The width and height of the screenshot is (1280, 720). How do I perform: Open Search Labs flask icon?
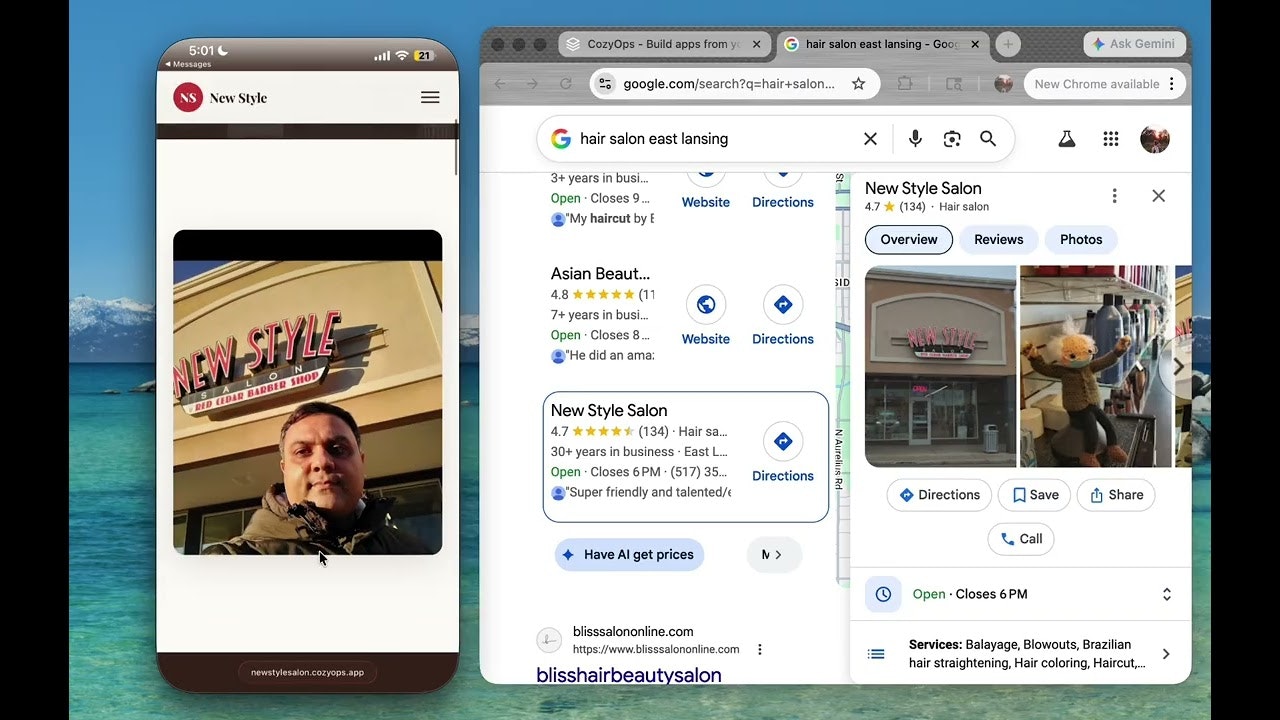coord(1067,139)
